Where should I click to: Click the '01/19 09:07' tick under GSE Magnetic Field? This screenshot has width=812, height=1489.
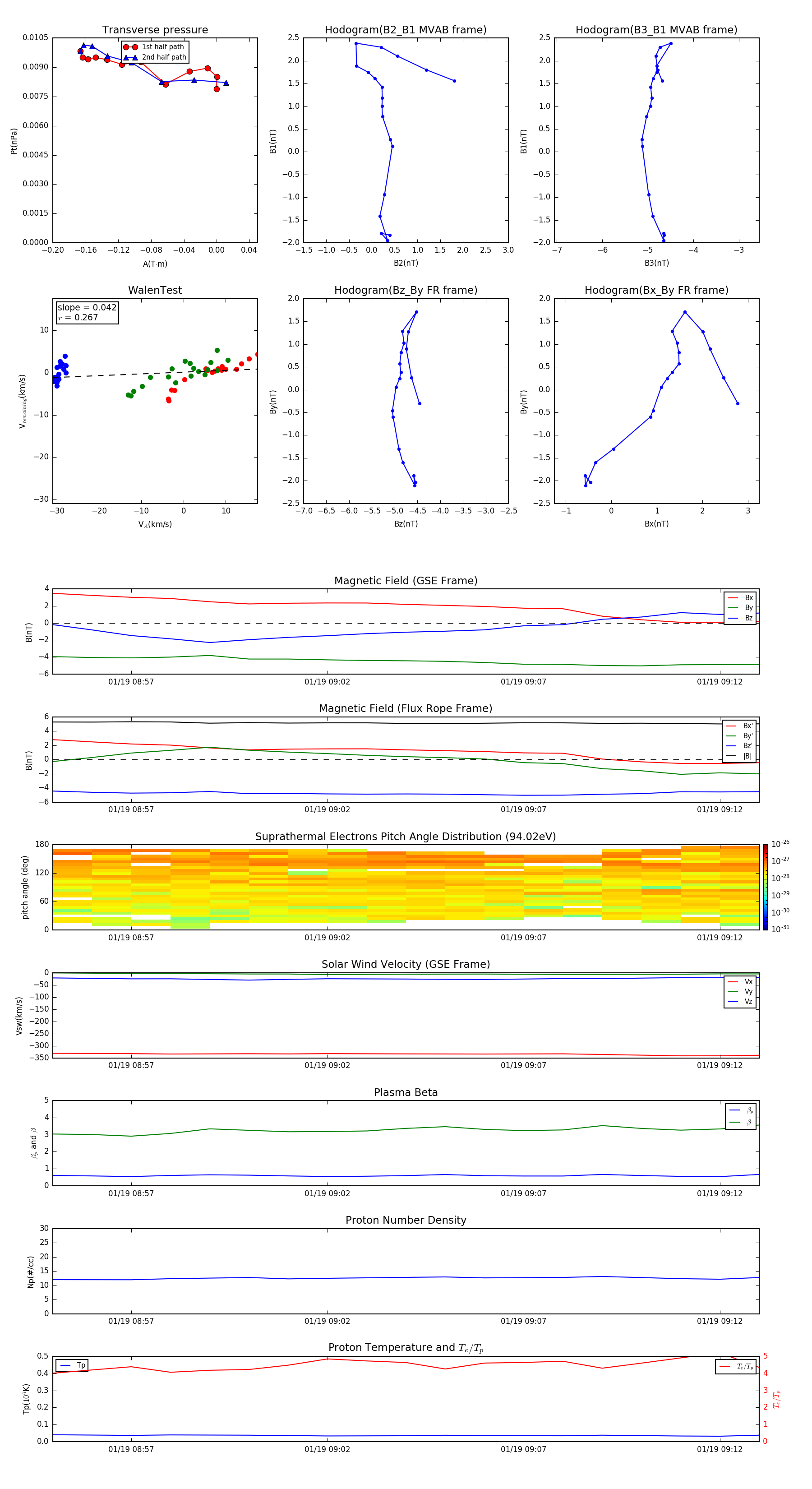tap(524, 681)
